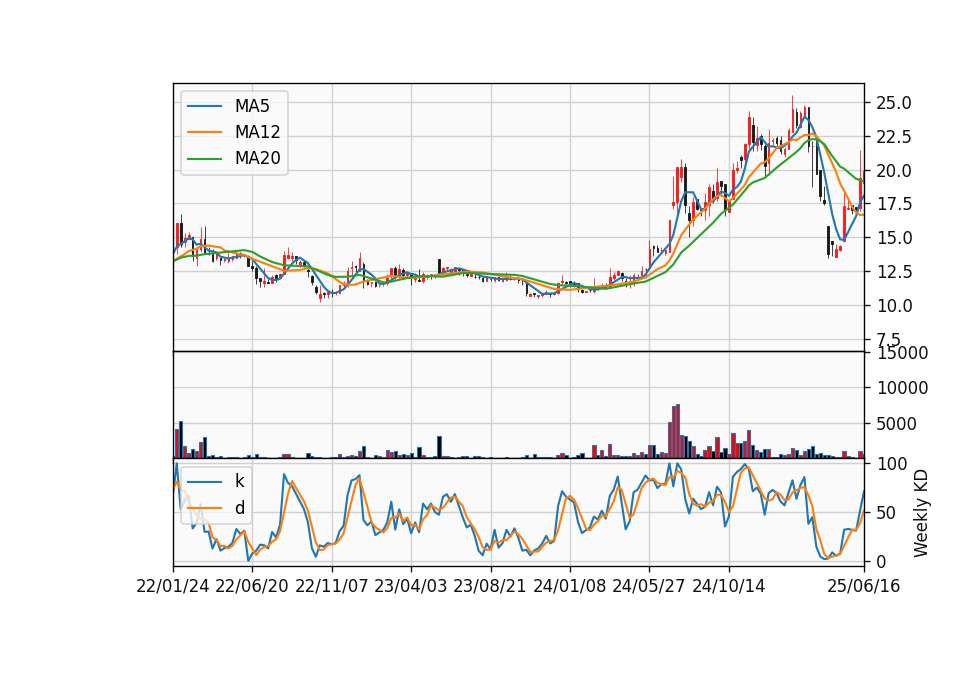Click the MA12 legend label
Screen dimensions: 960x690
pos(257,132)
